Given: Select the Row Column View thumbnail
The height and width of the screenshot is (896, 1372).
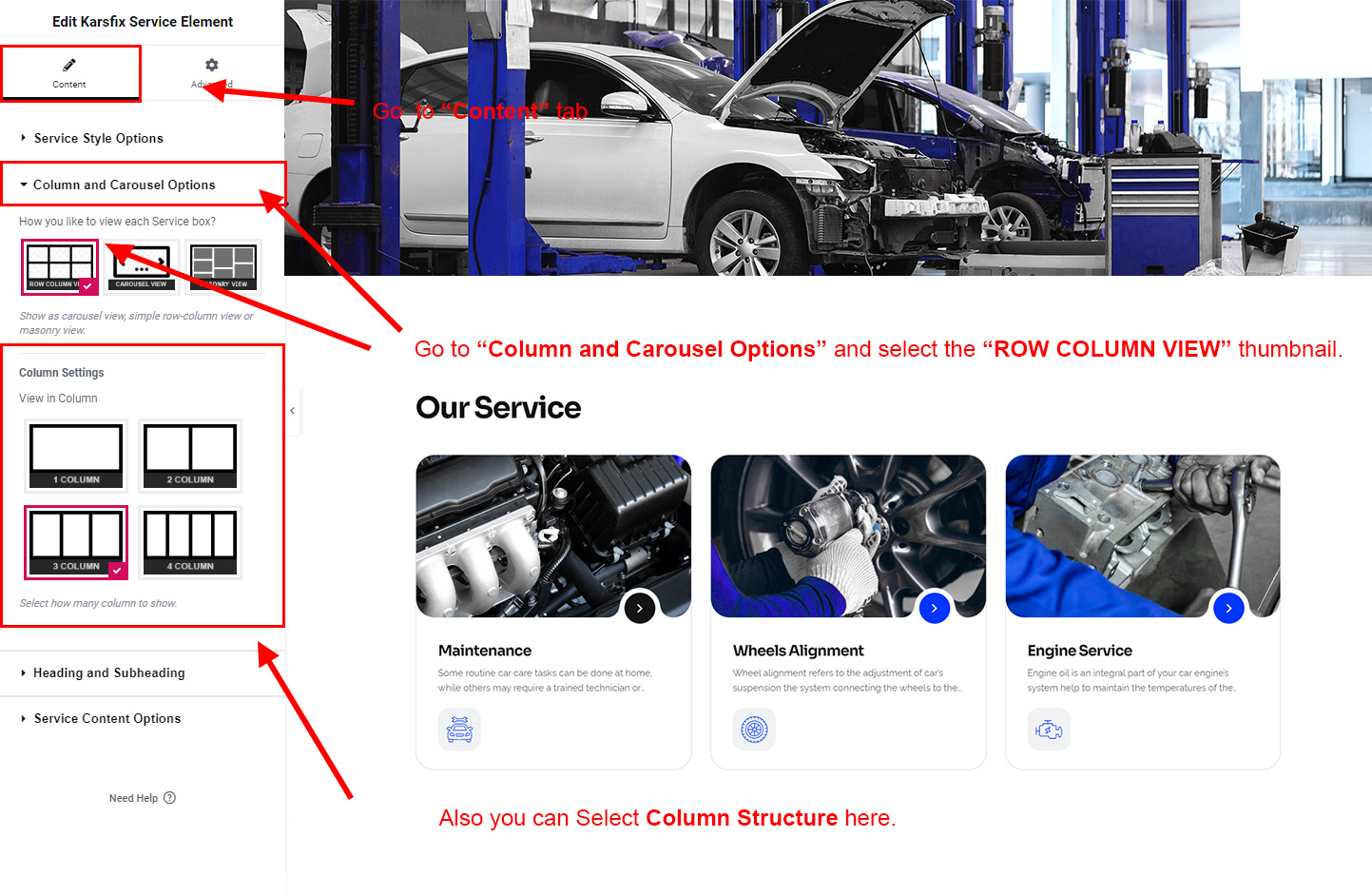Looking at the screenshot, I should [x=60, y=267].
